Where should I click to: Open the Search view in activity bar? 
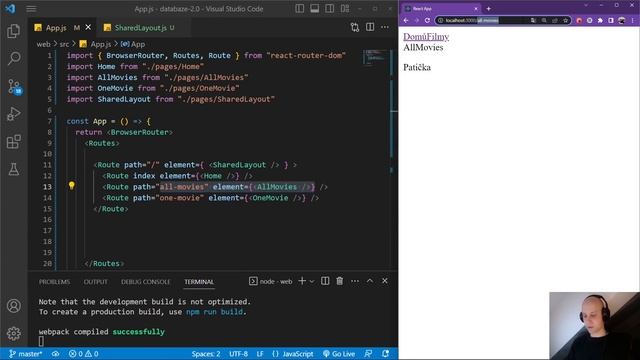tap(13, 58)
